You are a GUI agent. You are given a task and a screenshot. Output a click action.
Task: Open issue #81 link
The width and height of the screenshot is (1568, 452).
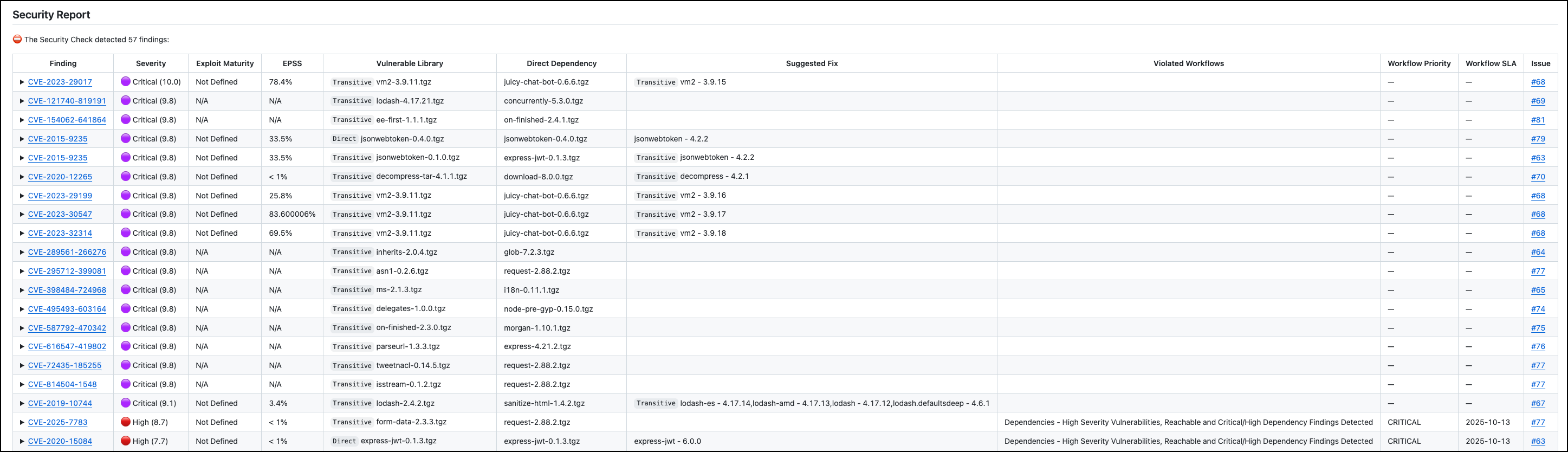click(1538, 120)
